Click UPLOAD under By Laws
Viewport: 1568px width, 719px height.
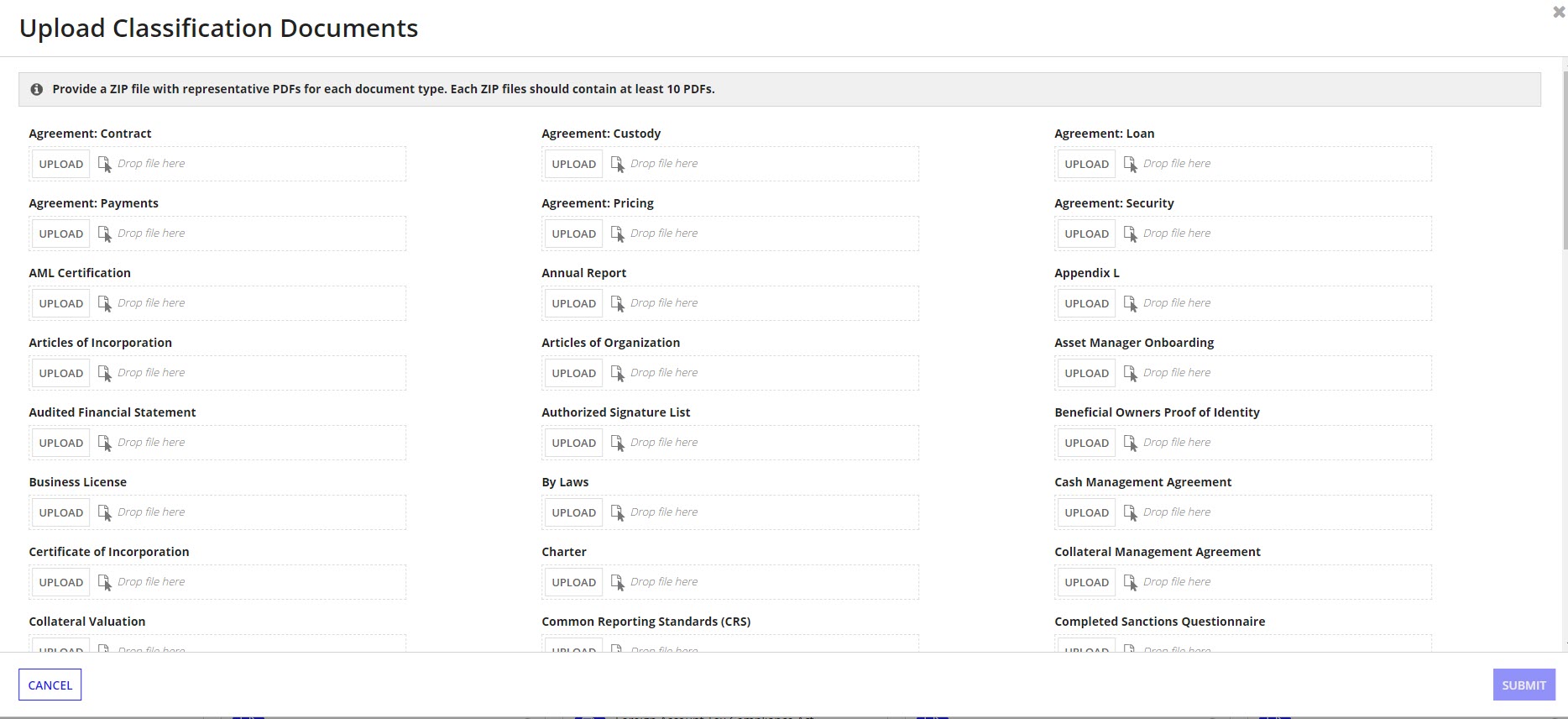574,512
